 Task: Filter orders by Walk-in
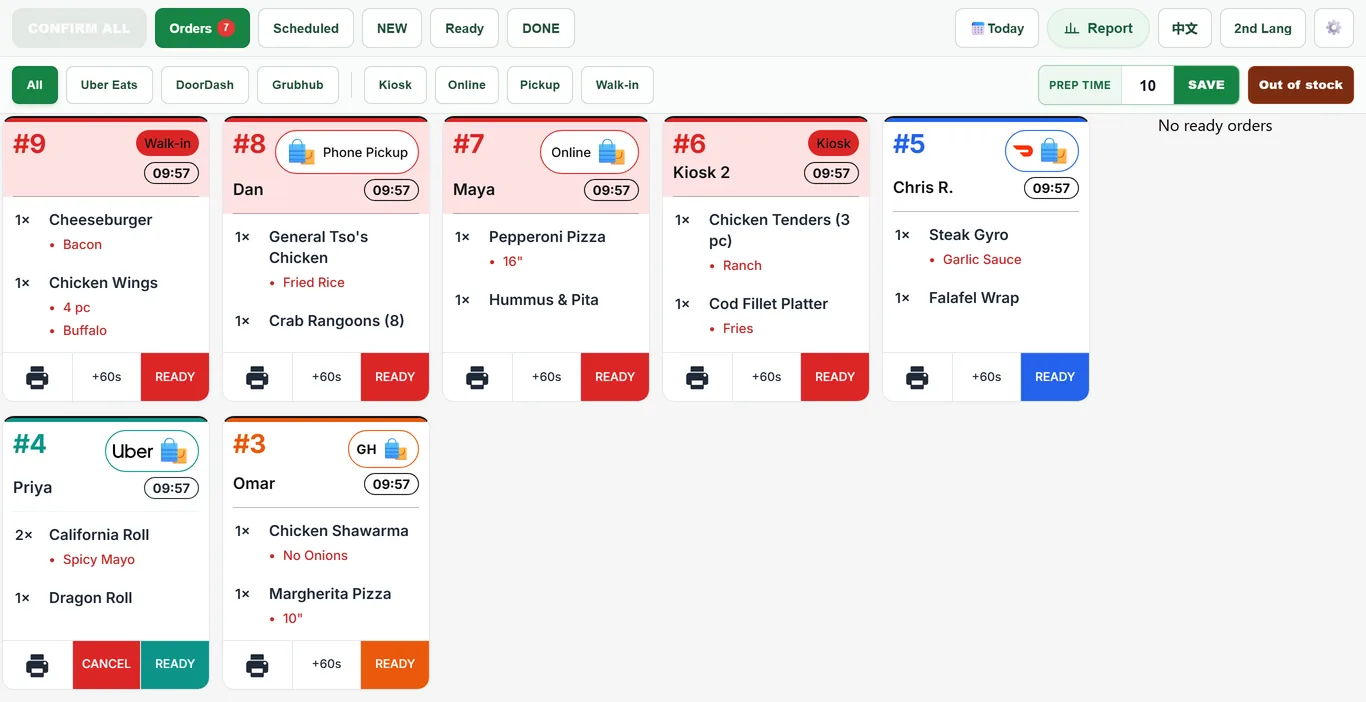(x=617, y=85)
